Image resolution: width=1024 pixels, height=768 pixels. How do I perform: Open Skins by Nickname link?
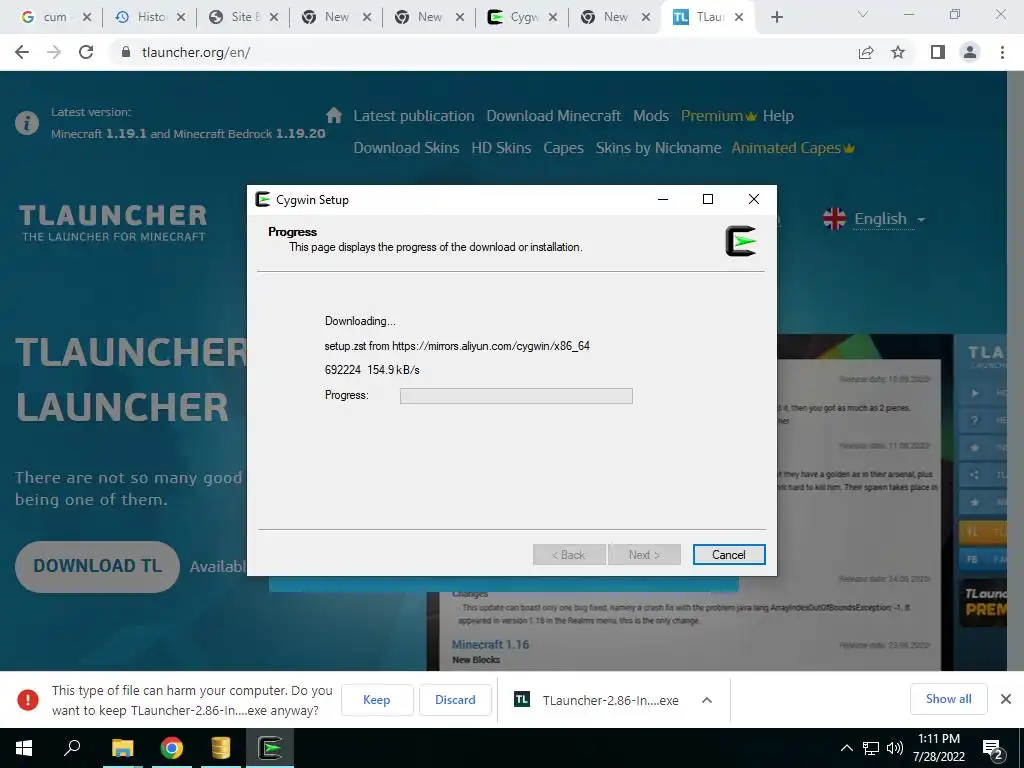click(x=658, y=148)
